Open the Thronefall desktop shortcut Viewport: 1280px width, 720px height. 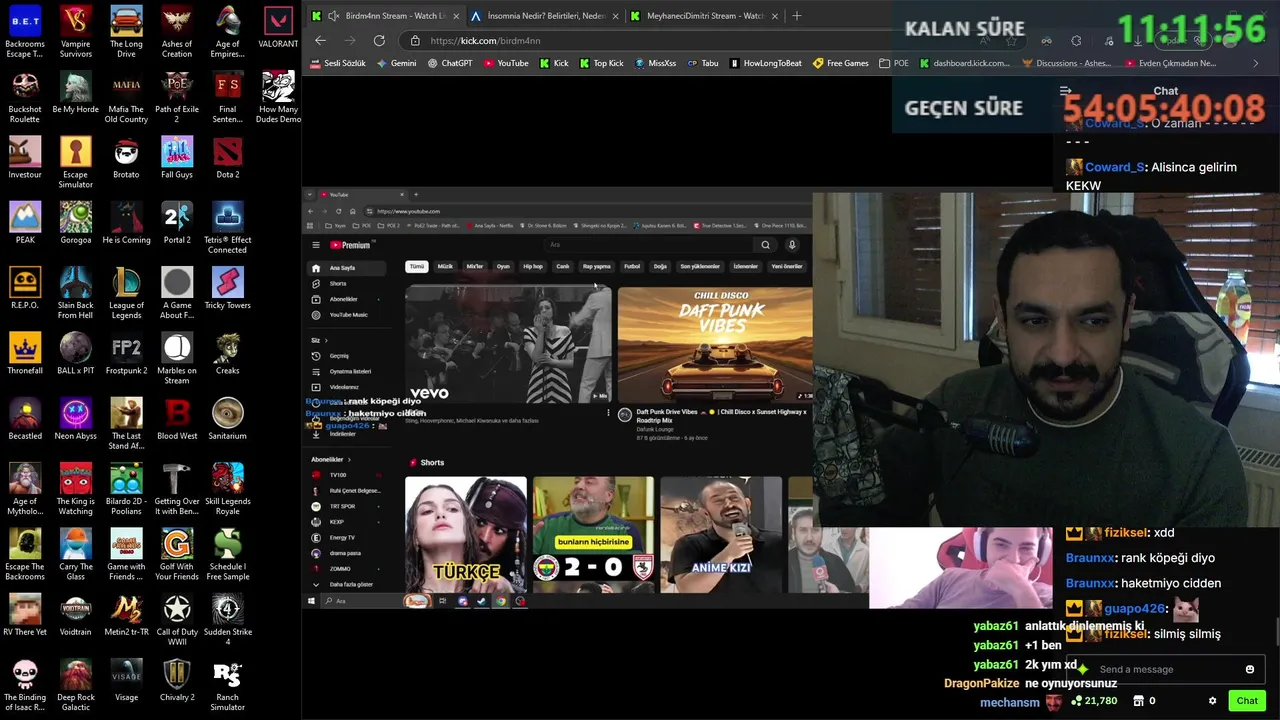click(25, 354)
